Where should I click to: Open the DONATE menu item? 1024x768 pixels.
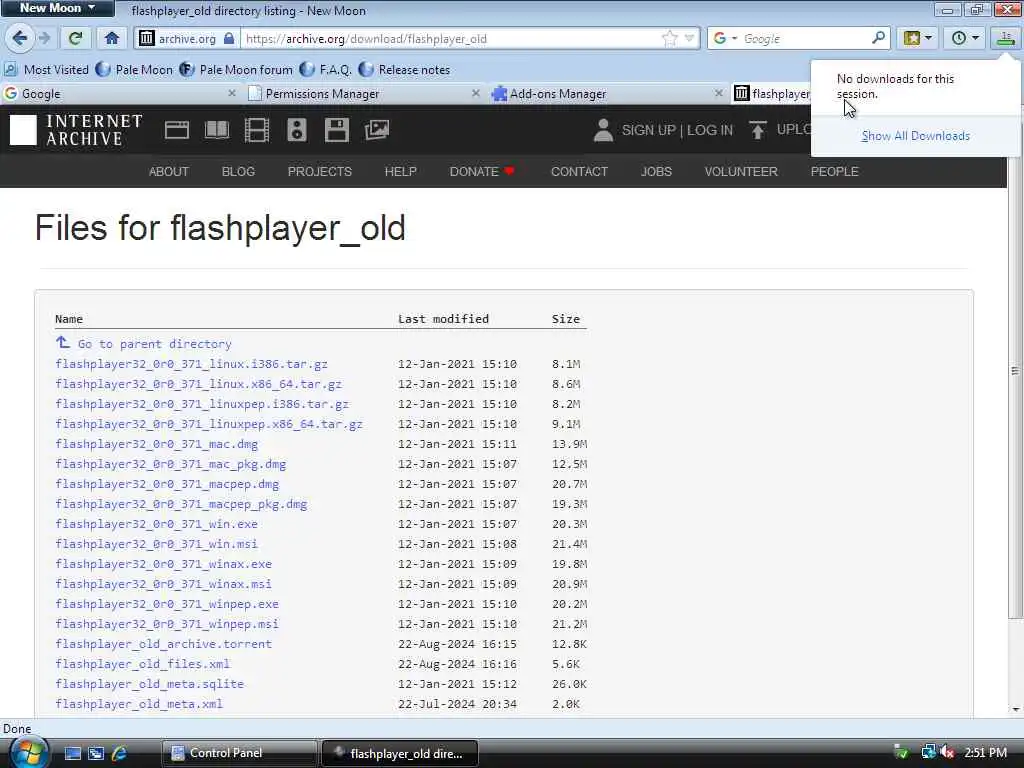tap(482, 171)
